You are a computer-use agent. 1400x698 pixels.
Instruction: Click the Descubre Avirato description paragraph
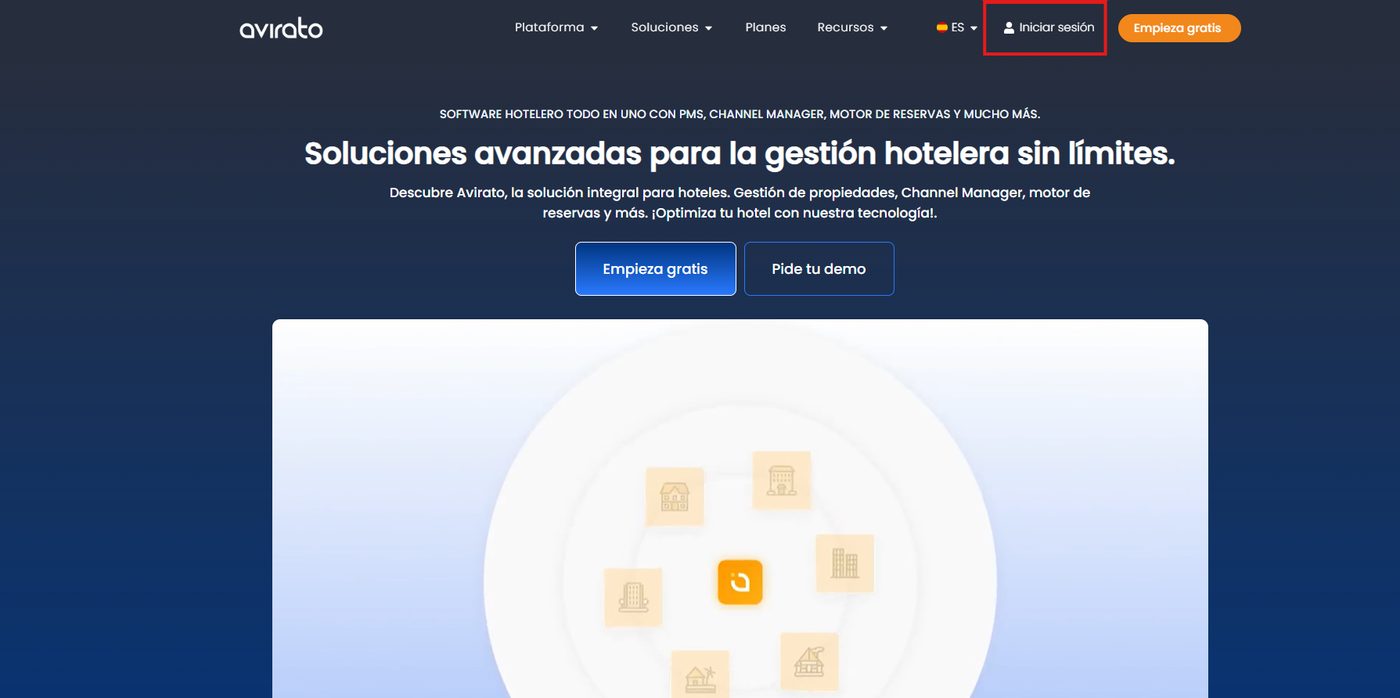(740, 203)
